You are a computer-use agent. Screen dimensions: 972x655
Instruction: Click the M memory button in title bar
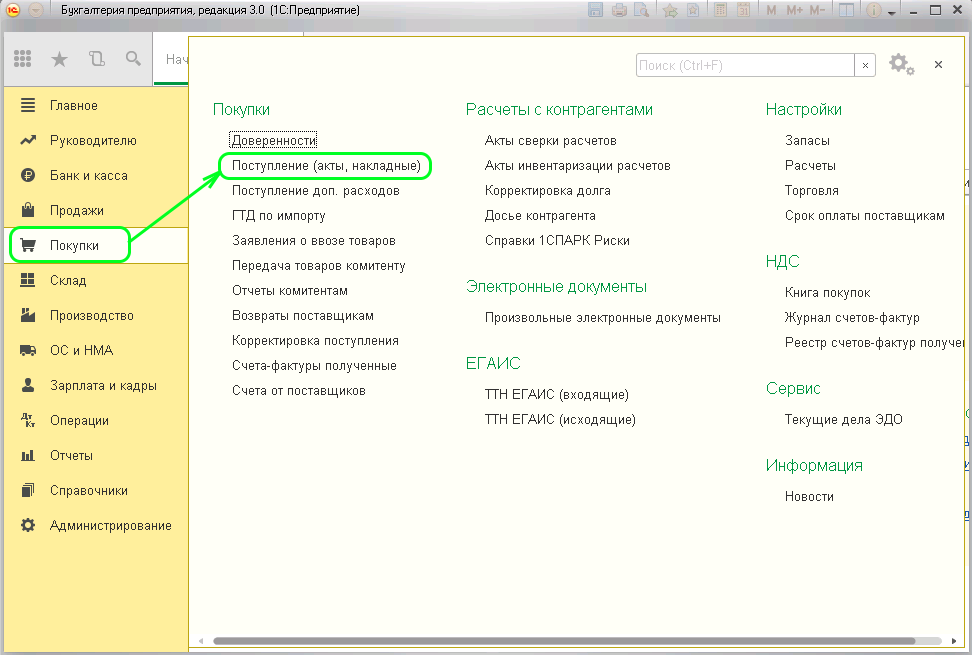(x=771, y=10)
